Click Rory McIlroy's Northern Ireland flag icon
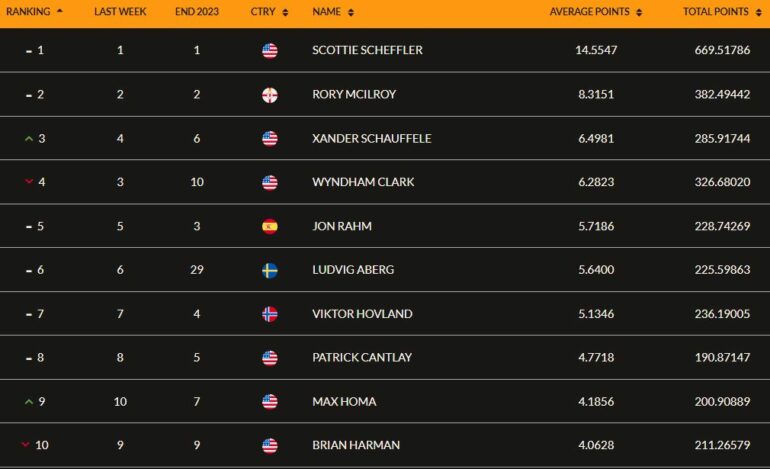770x469 pixels. coord(270,95)
